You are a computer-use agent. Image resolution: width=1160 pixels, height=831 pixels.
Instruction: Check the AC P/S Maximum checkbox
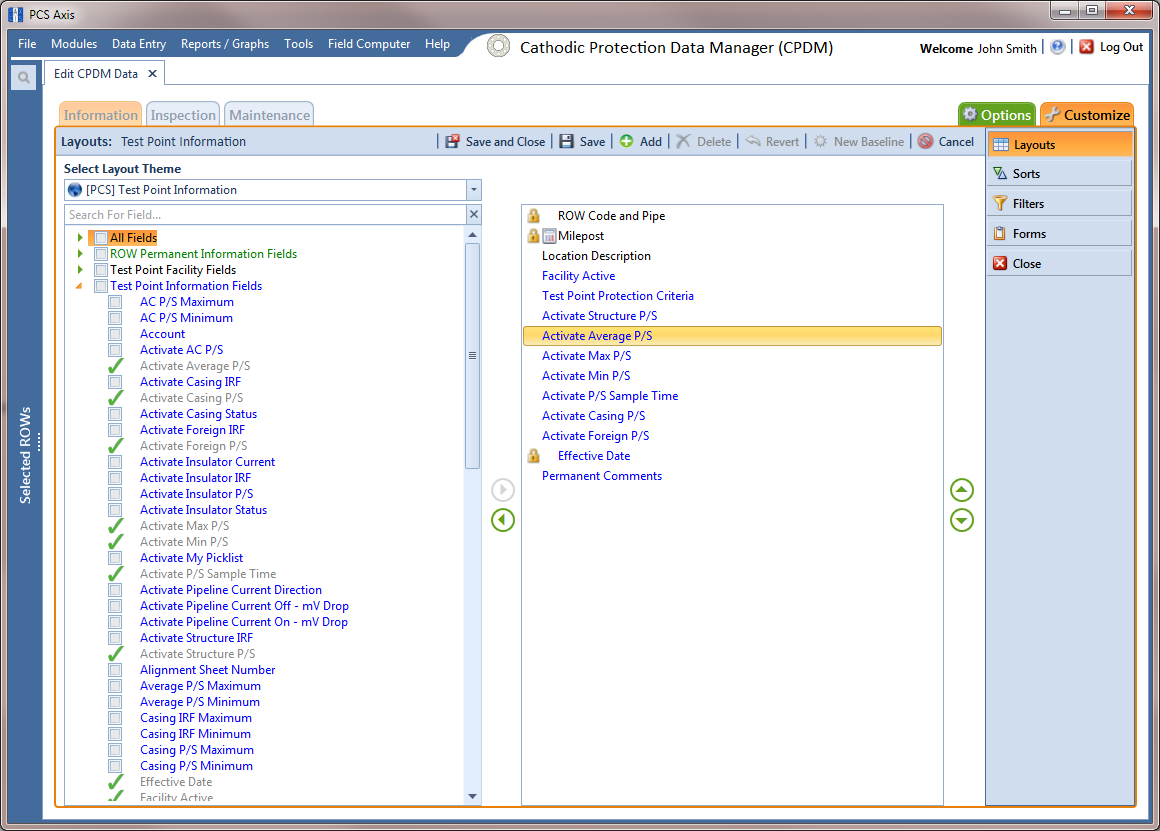[115, 302]
